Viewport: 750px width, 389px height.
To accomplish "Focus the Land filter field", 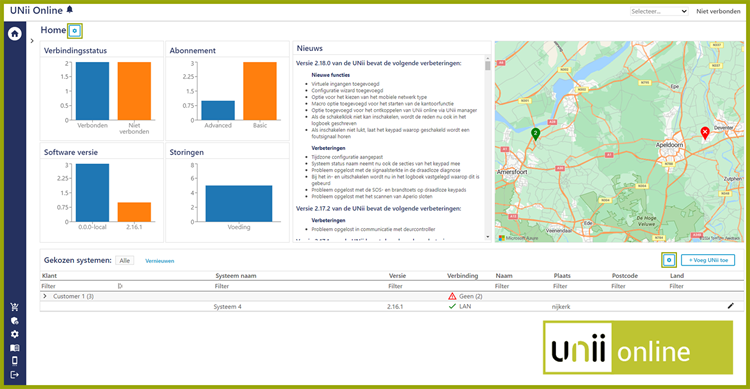I will pos(697,286).
